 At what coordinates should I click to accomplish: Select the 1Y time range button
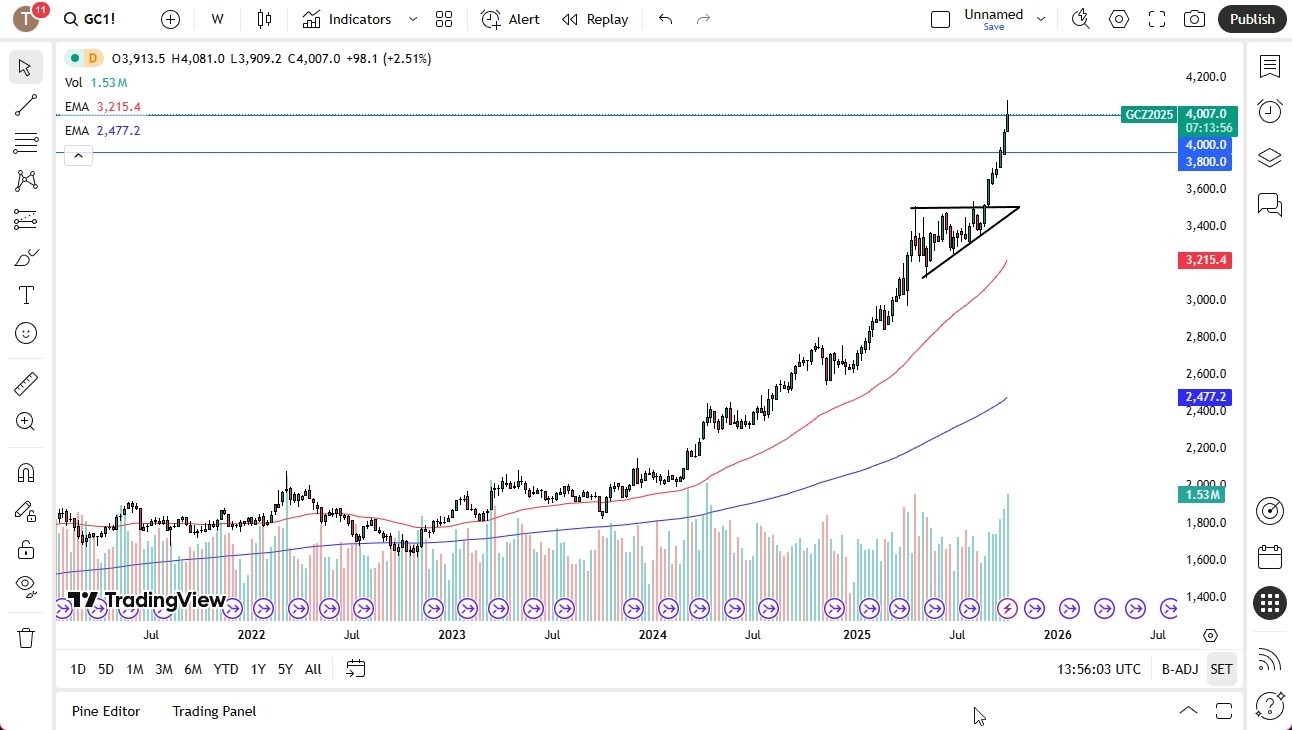258,669
